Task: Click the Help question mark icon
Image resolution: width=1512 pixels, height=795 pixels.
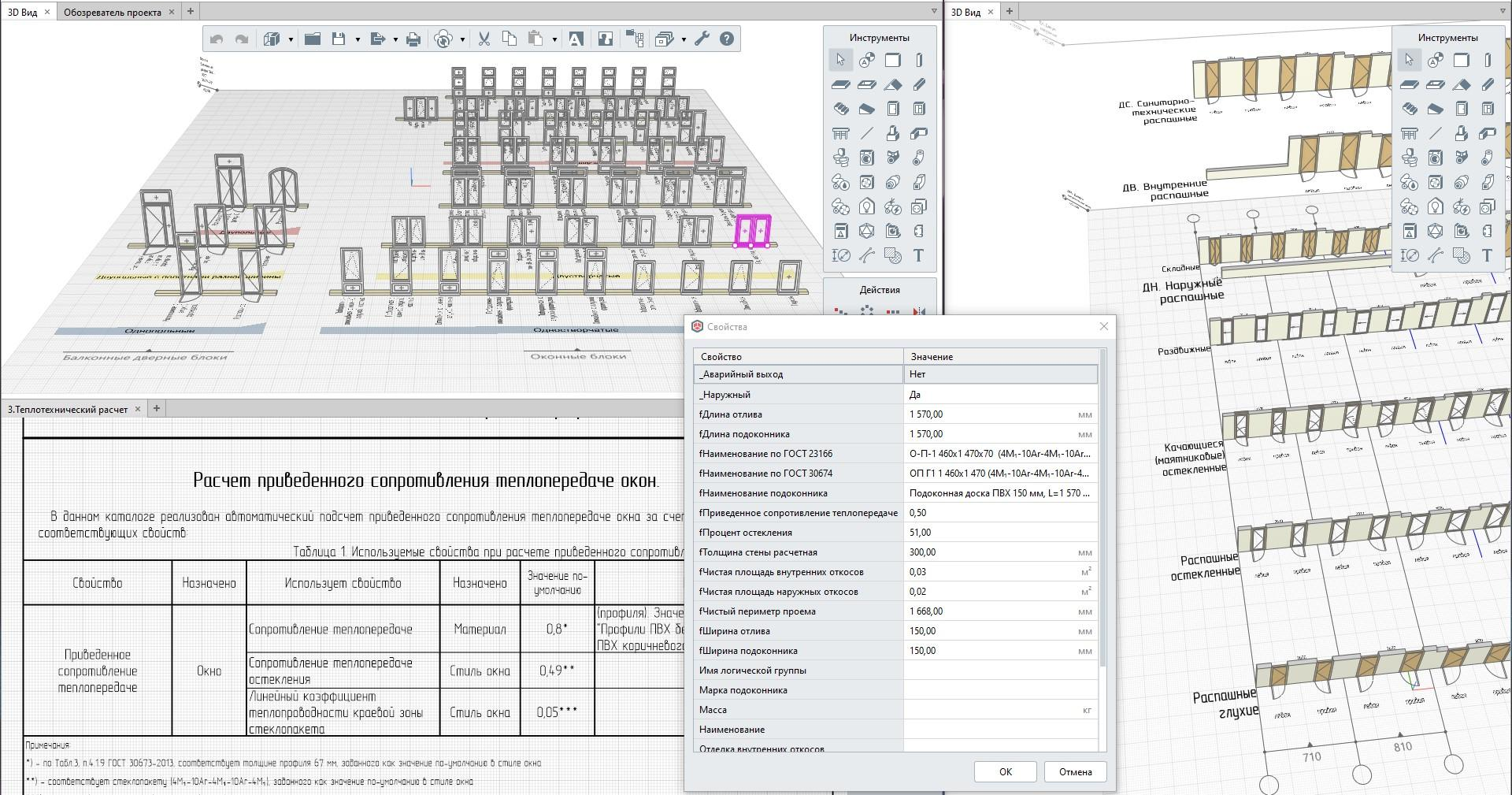Action: 727,39
